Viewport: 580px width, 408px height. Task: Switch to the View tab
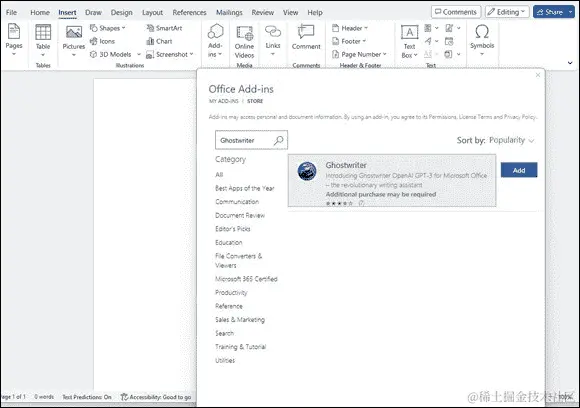point(290,12)
